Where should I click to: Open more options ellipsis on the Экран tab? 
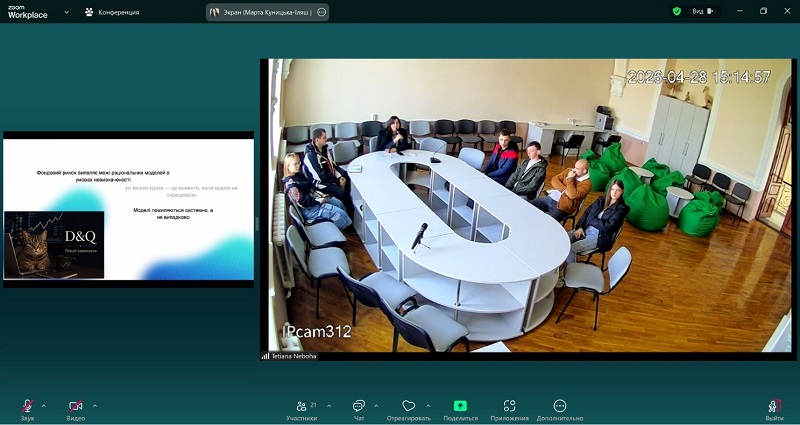(321, 12)
